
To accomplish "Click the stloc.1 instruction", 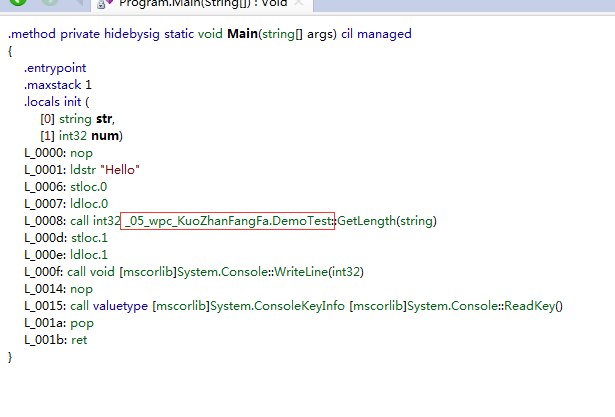I will point(89,238).
